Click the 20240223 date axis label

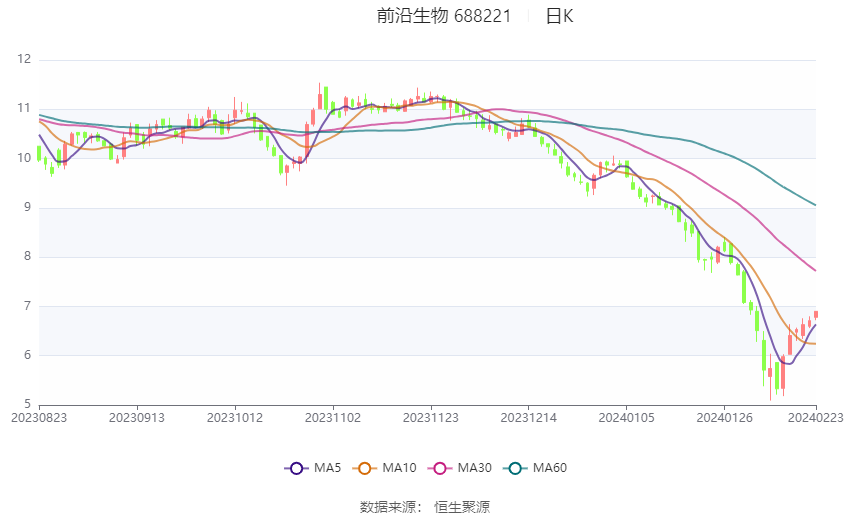pyautogui.click(x=816, y=418)
